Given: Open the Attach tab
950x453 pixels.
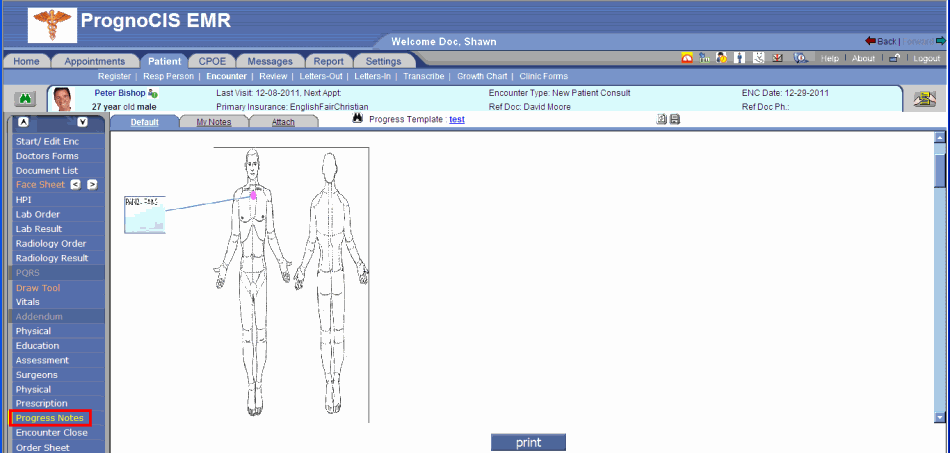Looking at the screenshot, I should 283,122.
